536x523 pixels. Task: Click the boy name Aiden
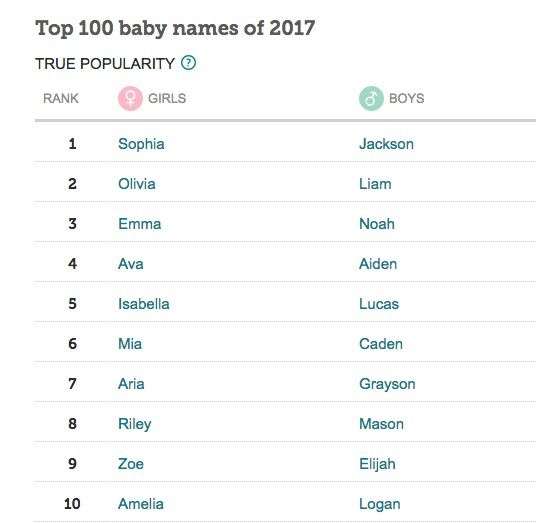(x=378, y=264)
